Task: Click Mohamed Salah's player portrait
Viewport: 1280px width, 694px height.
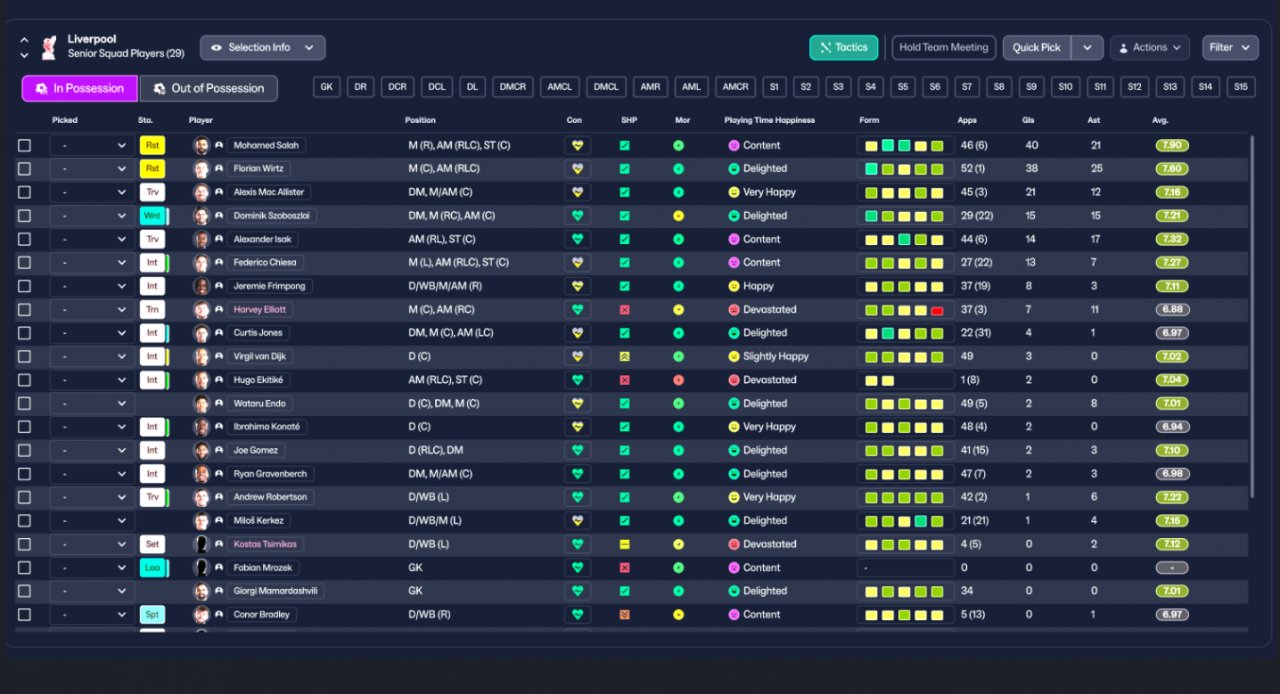Action: tap(202, 145)
